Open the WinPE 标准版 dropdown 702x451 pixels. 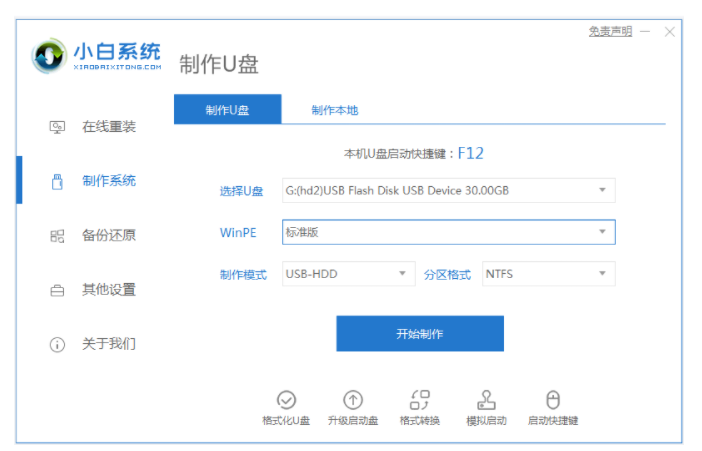(x=449, y=232)
